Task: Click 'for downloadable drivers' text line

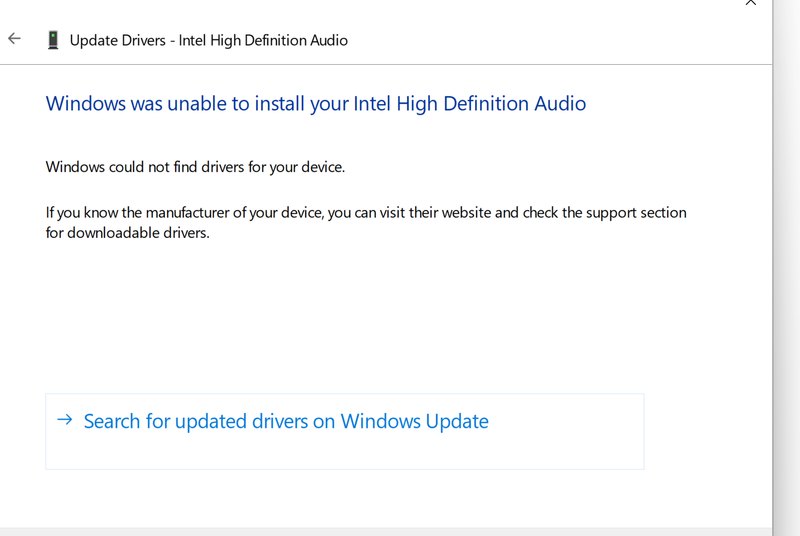Action: pos(128,234)
